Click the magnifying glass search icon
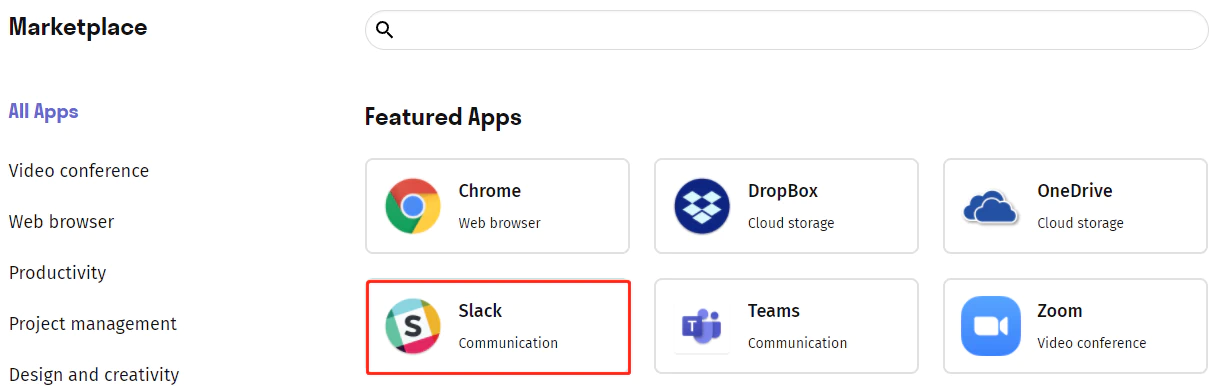 (384, 30)
